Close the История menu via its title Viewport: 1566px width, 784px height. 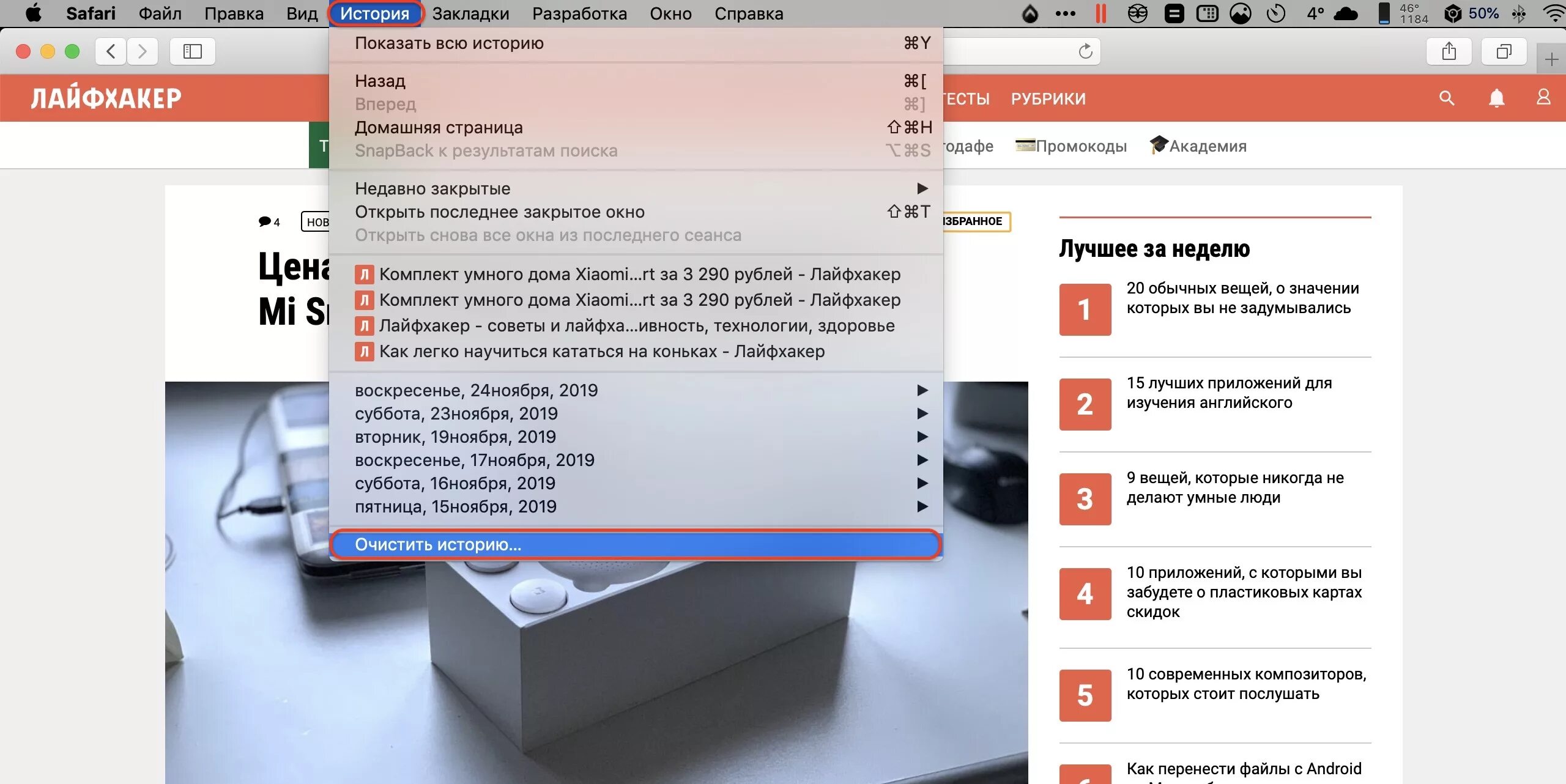click(374, 13)
